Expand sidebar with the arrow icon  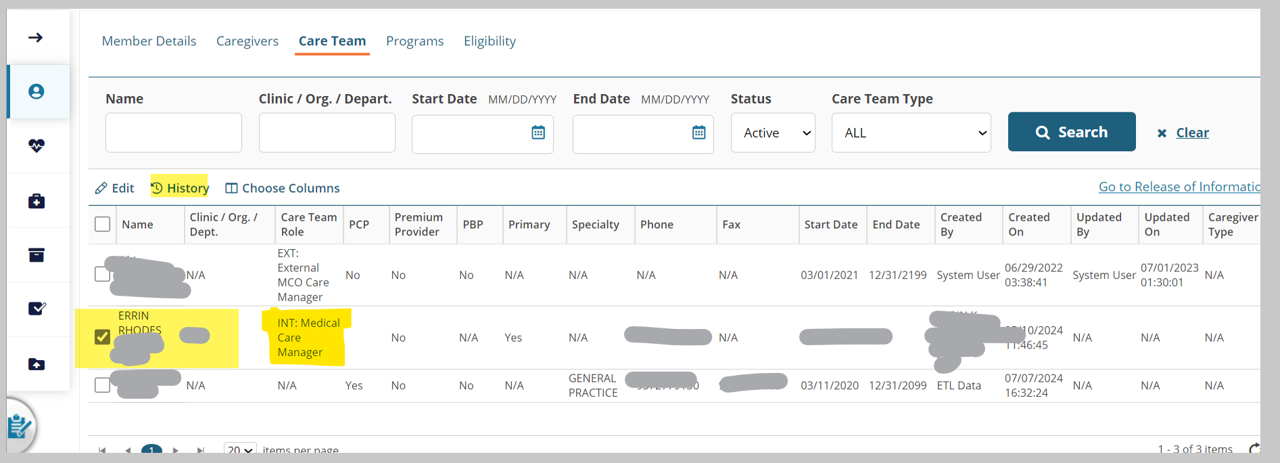coord(36,38)
